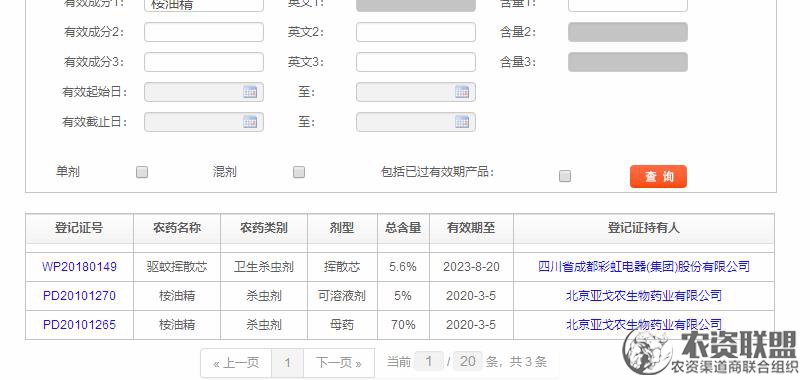
Task: Focus the current page number box 当前
Action: click(429, 361)
